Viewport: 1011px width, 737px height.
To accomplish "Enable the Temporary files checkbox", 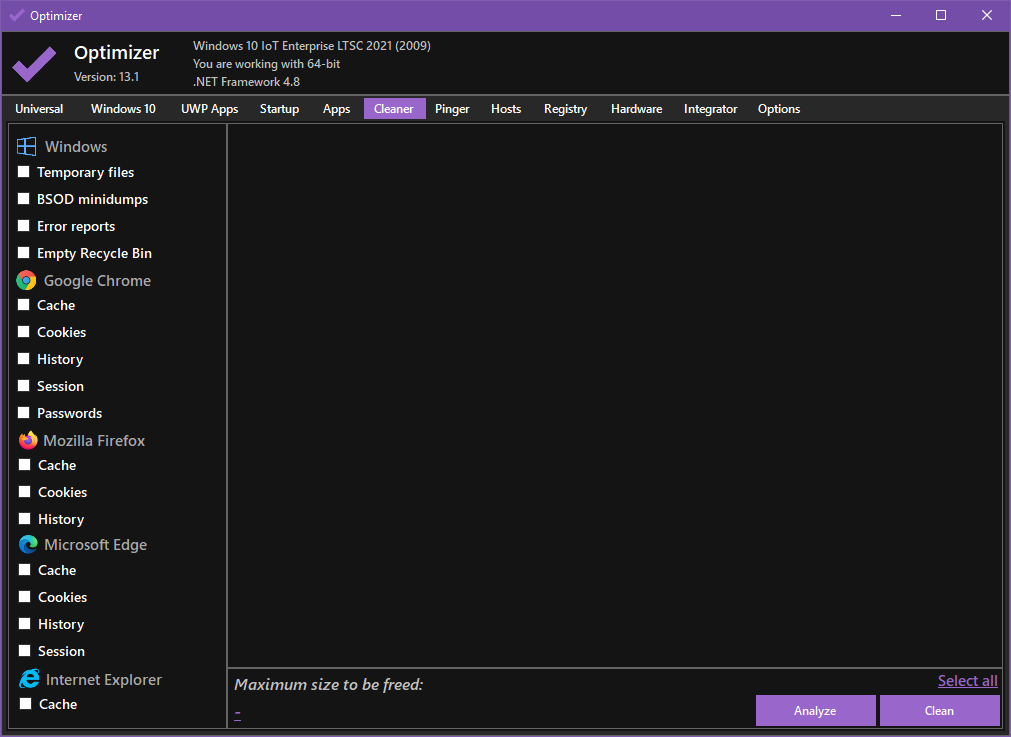I will (x=24, y=172).
